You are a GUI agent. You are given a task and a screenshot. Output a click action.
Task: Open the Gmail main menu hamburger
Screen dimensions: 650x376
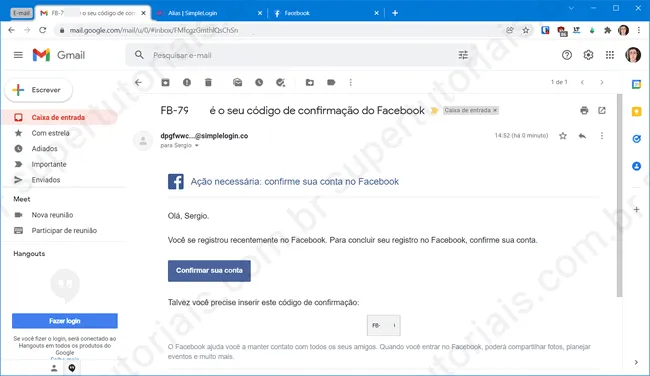[x=18, y=55]
